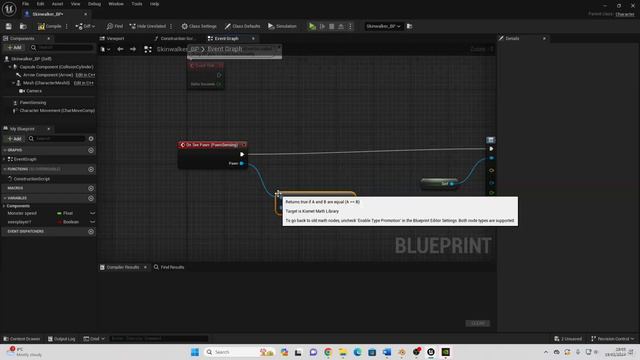This screenshot has width=640, height=360.
Task: Click the graph bookmarks dropdown icon
Action: click(105, 49)
